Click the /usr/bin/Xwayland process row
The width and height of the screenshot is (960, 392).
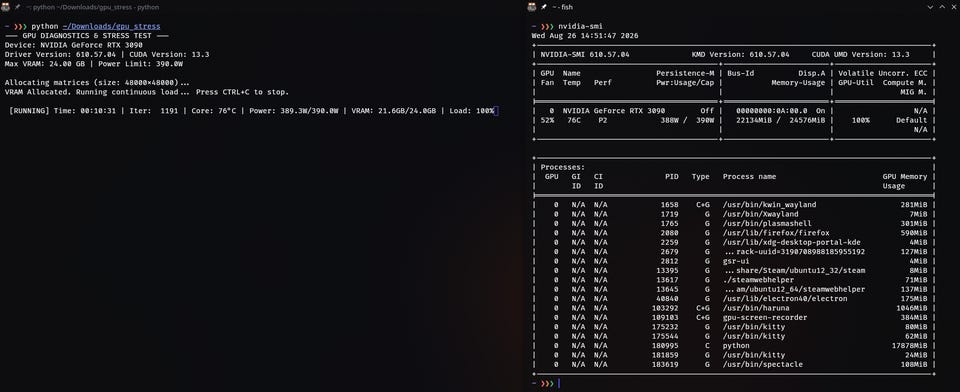pos(733,214)
